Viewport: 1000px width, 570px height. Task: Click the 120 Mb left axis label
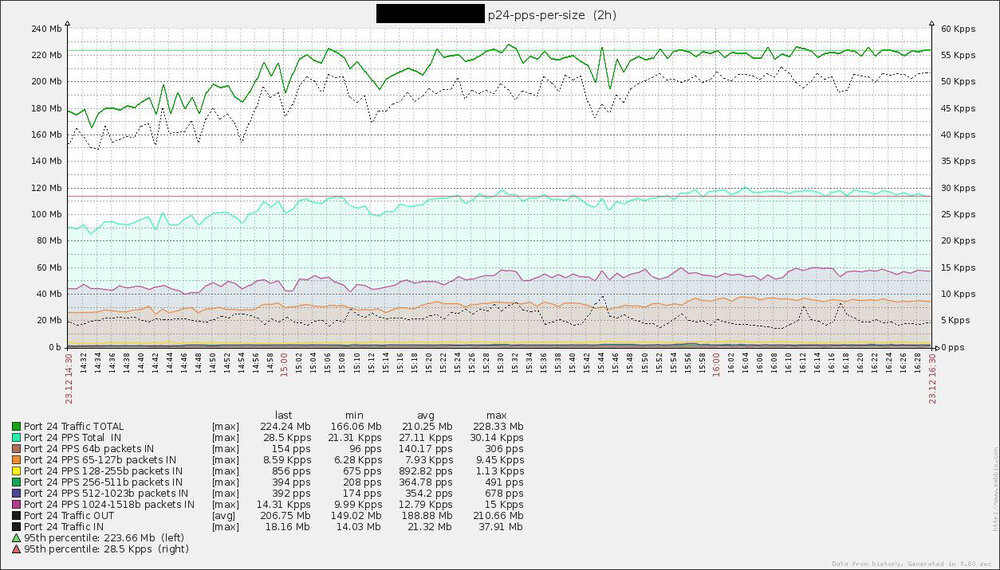click(x=46, y=188)
